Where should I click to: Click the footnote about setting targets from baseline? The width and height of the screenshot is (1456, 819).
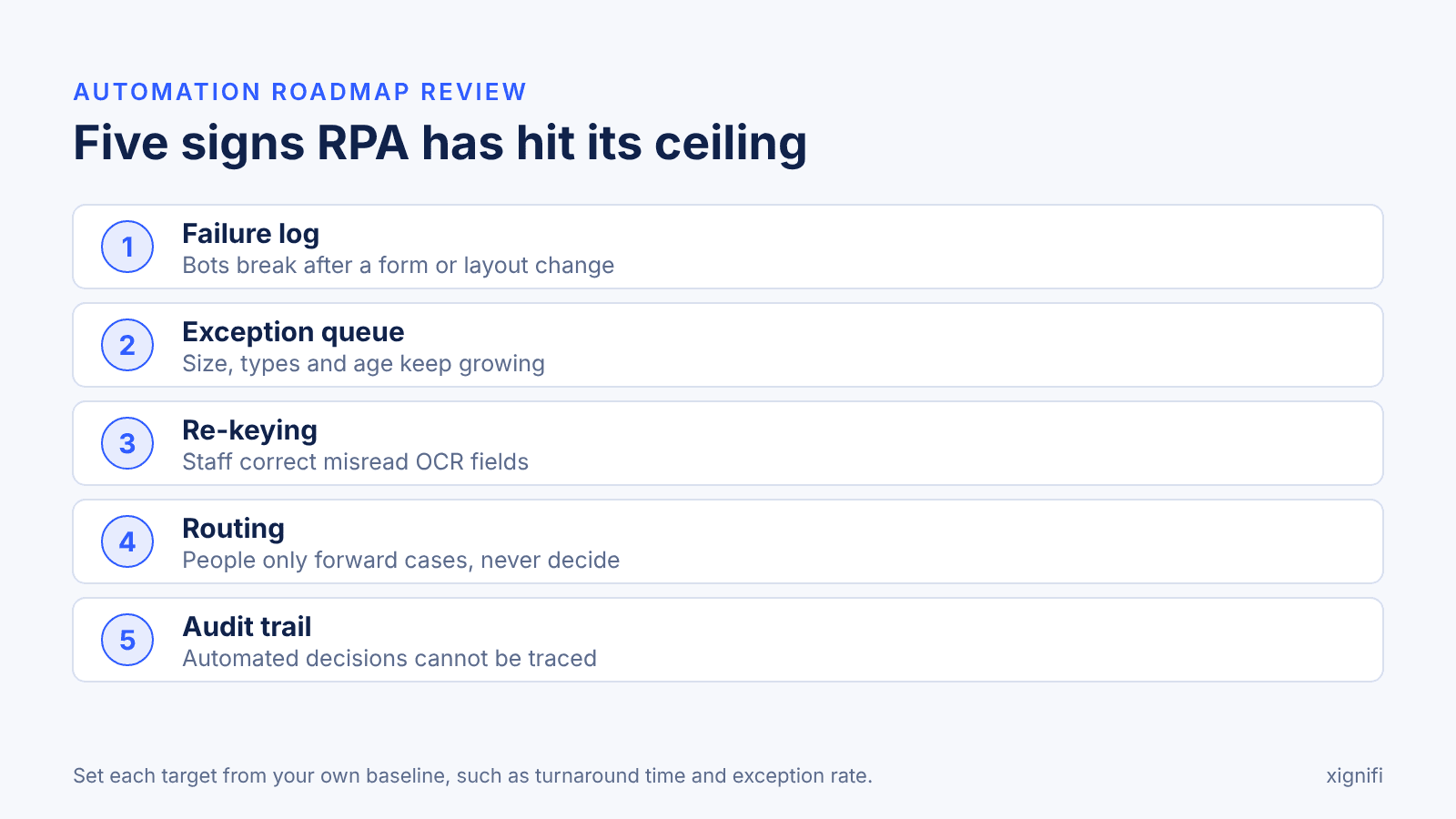(x=473, y=776)
